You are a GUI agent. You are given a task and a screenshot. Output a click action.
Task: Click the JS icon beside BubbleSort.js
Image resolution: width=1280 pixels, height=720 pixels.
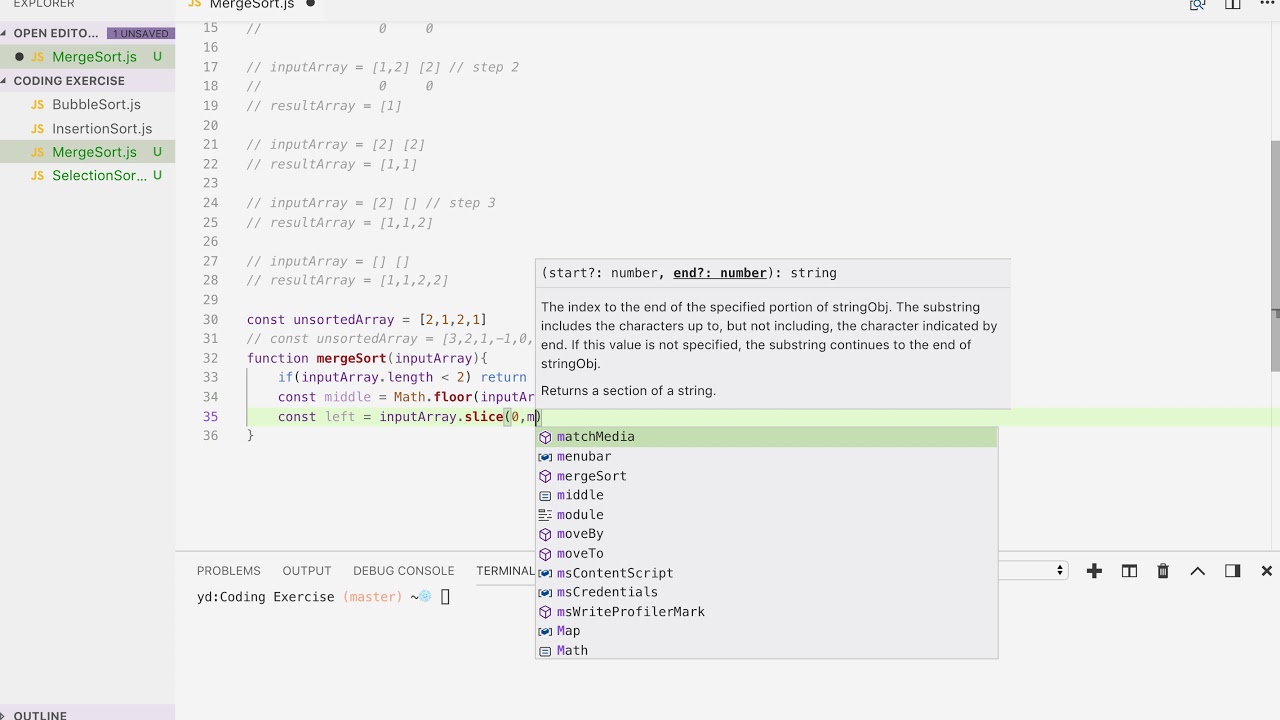click(x=37, y=105)
